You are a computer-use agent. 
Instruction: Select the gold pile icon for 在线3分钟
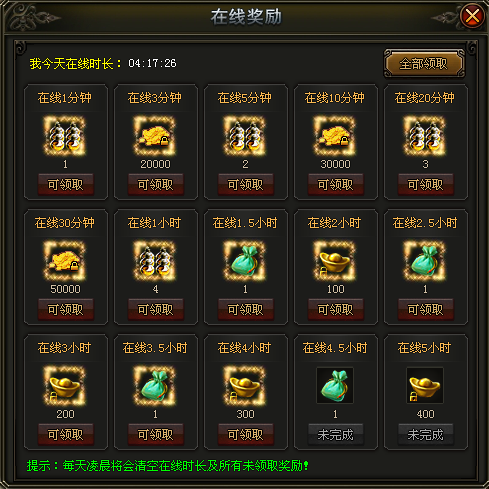(x=155, y=136)
